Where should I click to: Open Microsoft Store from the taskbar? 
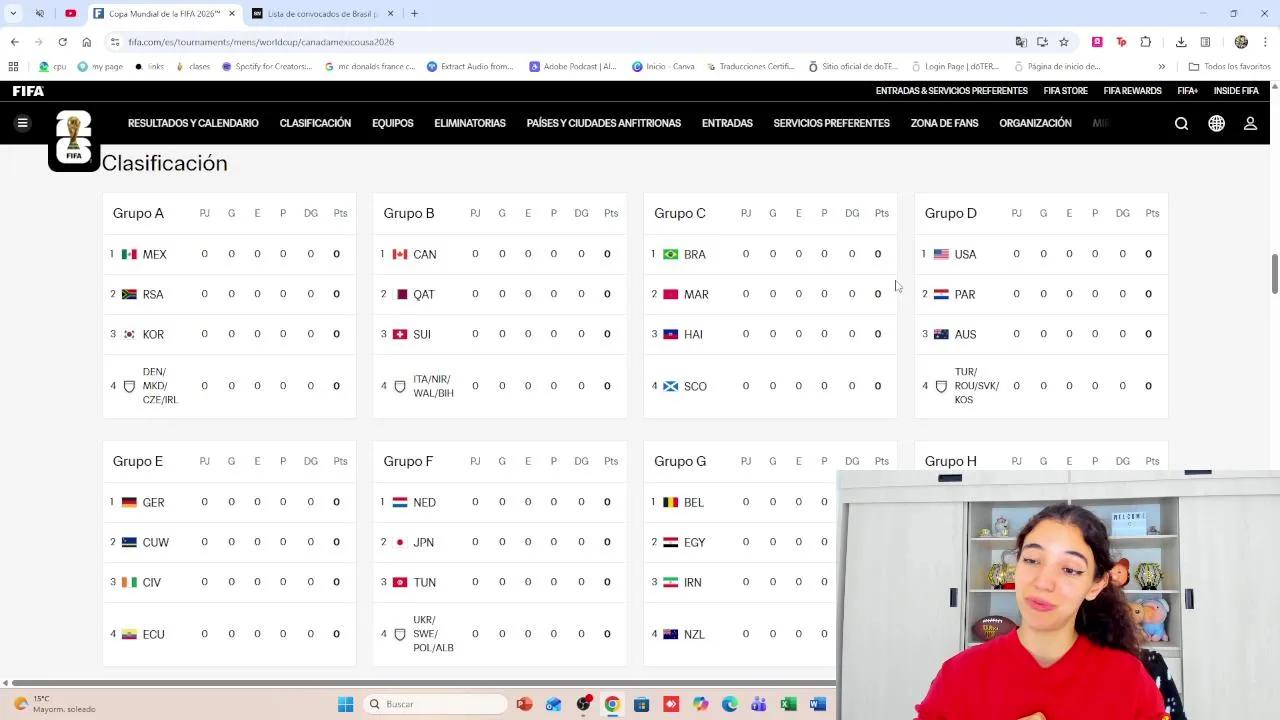[641, 704]
